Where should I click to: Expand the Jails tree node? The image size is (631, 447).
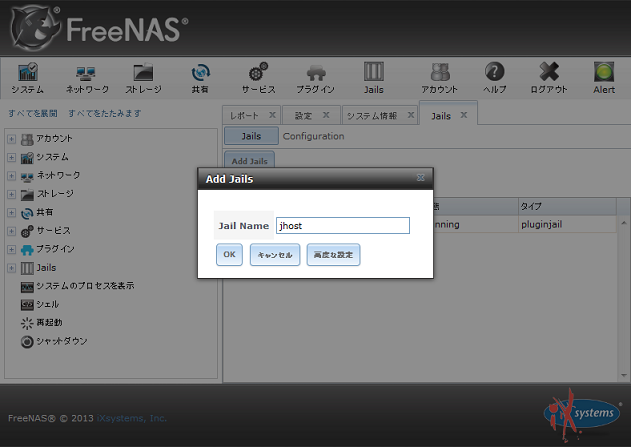[11, 268]
